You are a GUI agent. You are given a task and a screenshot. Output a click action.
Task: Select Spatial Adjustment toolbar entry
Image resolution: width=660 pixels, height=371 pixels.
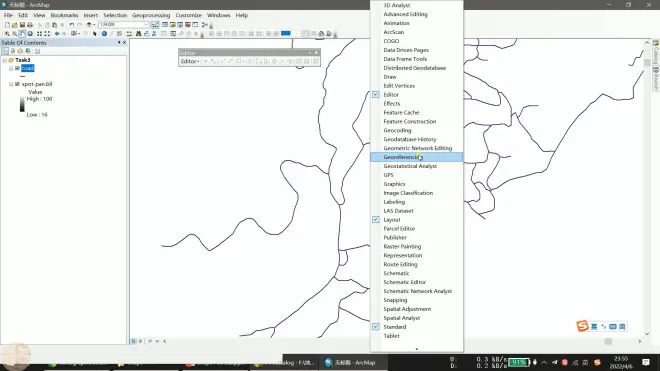point(416,309)
